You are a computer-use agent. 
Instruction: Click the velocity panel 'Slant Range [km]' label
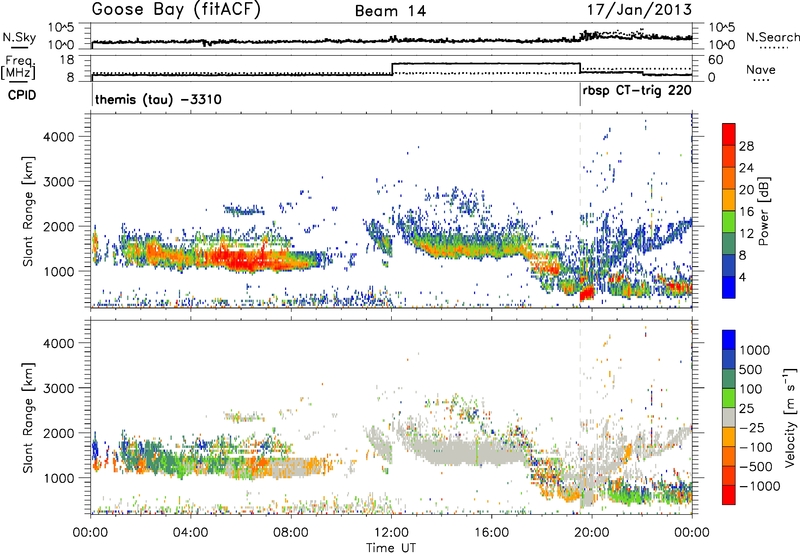click(x=28, y=417)
